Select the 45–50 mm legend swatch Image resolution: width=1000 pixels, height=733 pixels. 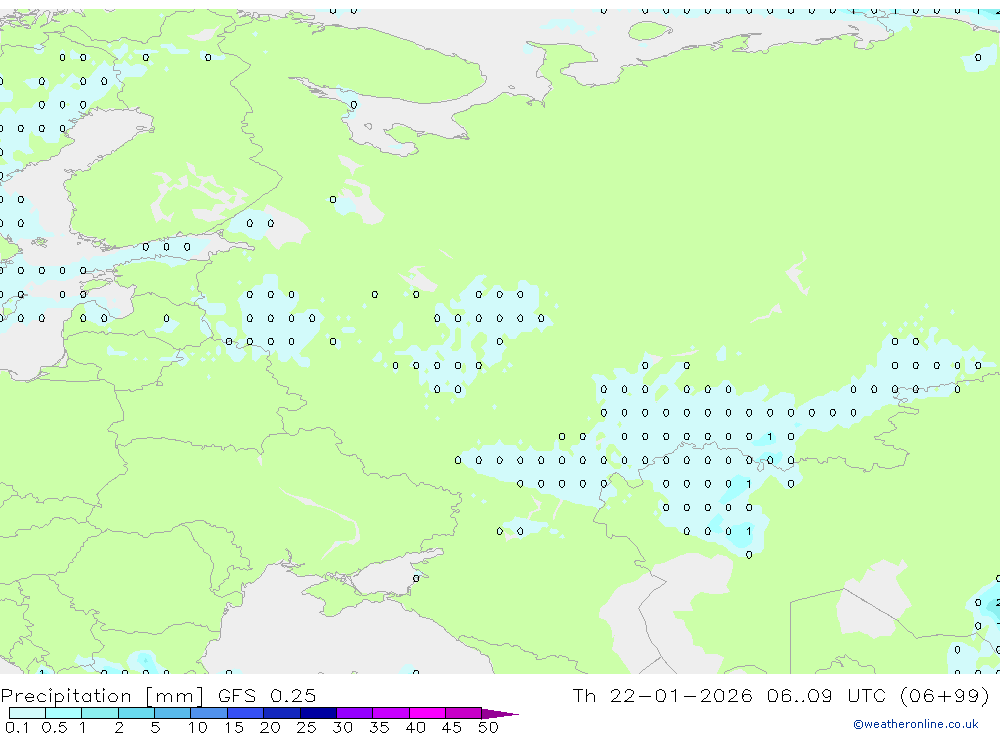click(x=464, y=713)
